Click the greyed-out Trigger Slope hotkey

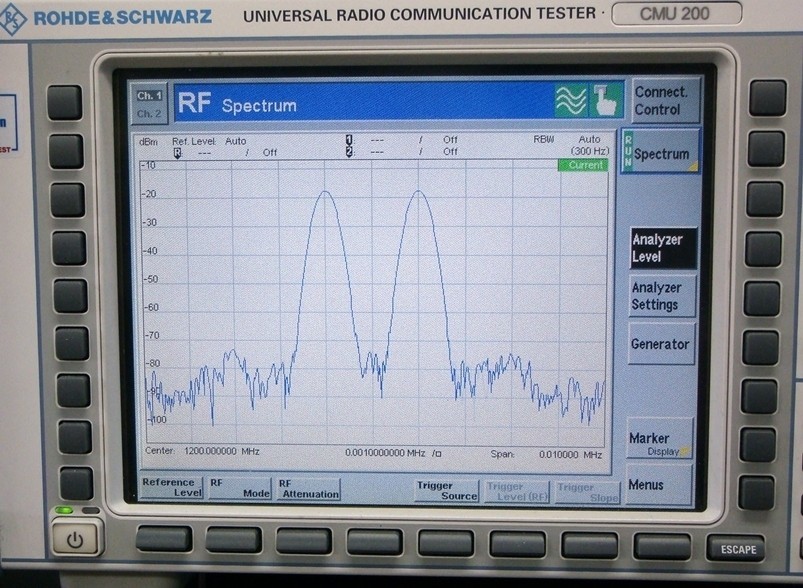587,492
